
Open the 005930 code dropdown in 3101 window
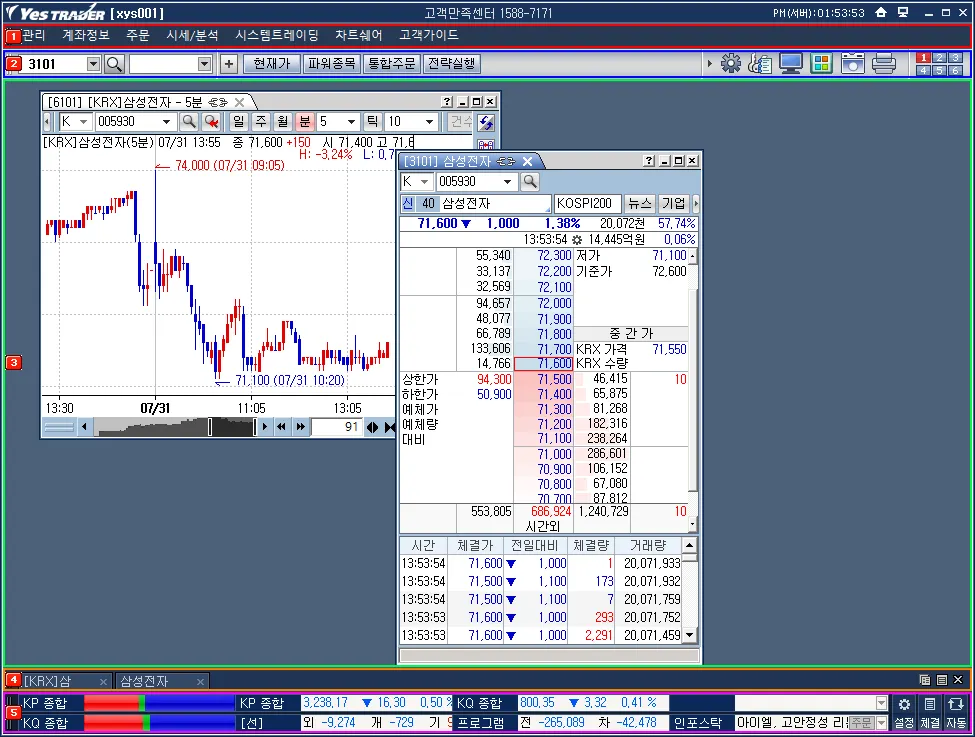point(507,182)
